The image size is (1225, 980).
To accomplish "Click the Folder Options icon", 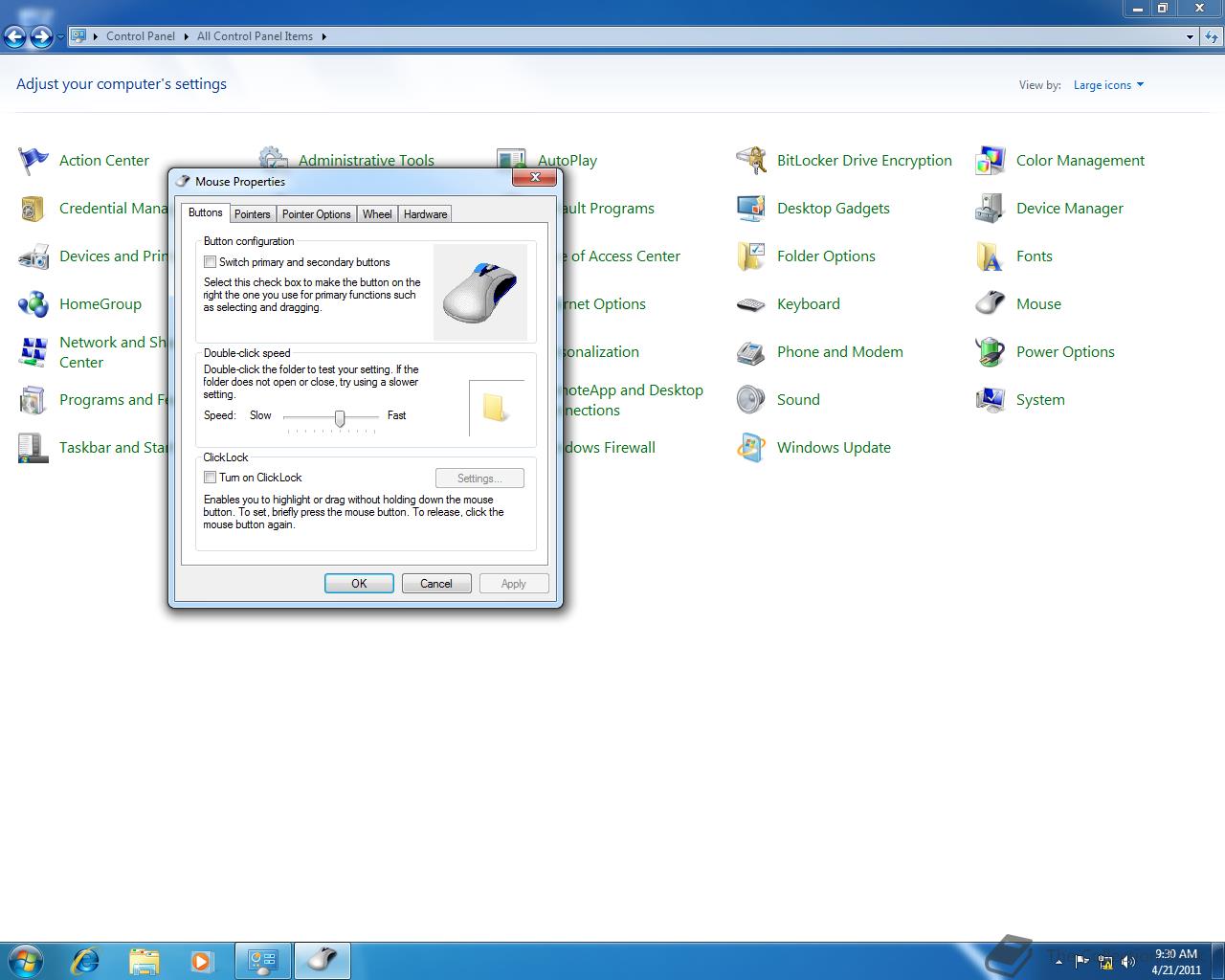I will coord(751,256).
